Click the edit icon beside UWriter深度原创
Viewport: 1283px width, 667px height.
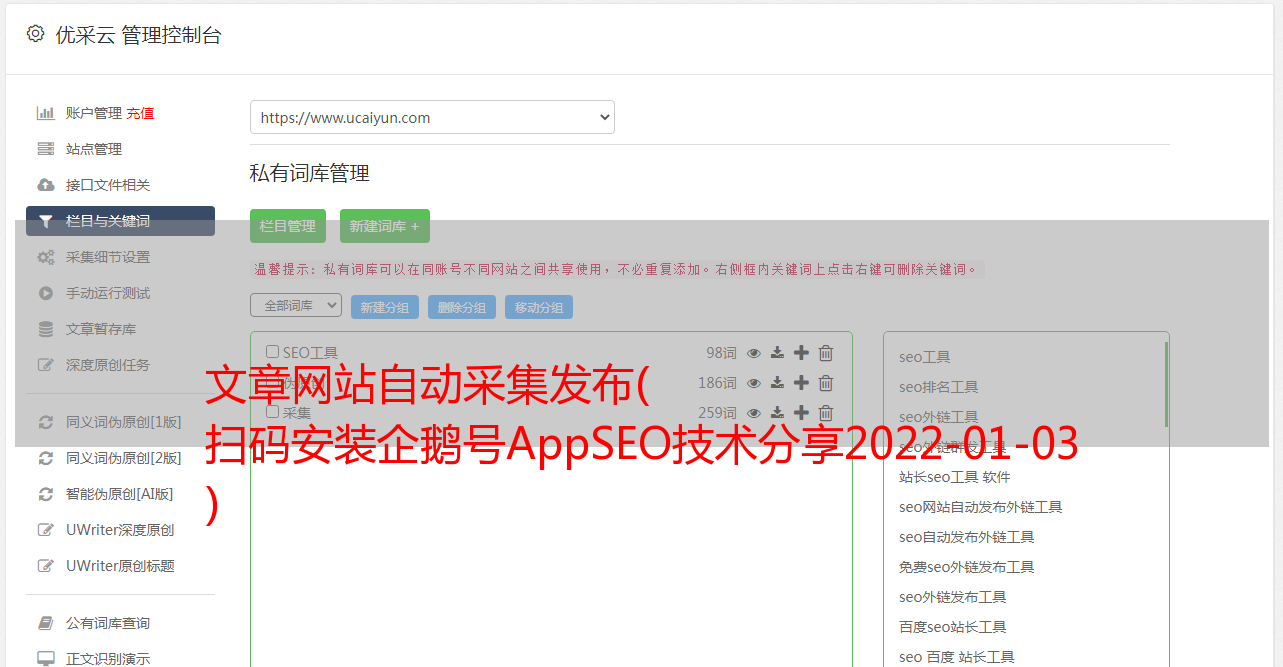46,530
